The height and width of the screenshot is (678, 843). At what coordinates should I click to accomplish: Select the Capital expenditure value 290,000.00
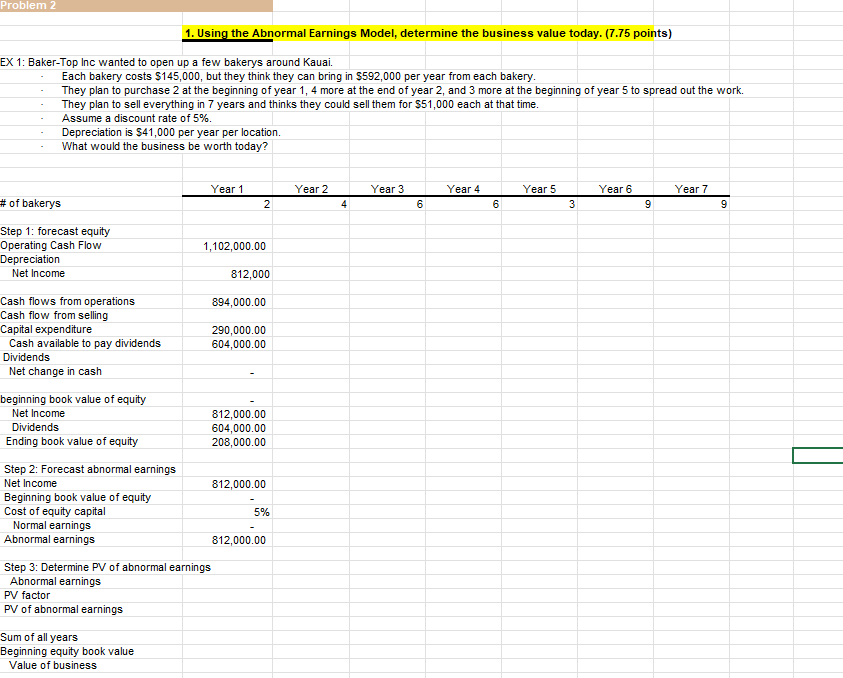coord(228,329)
